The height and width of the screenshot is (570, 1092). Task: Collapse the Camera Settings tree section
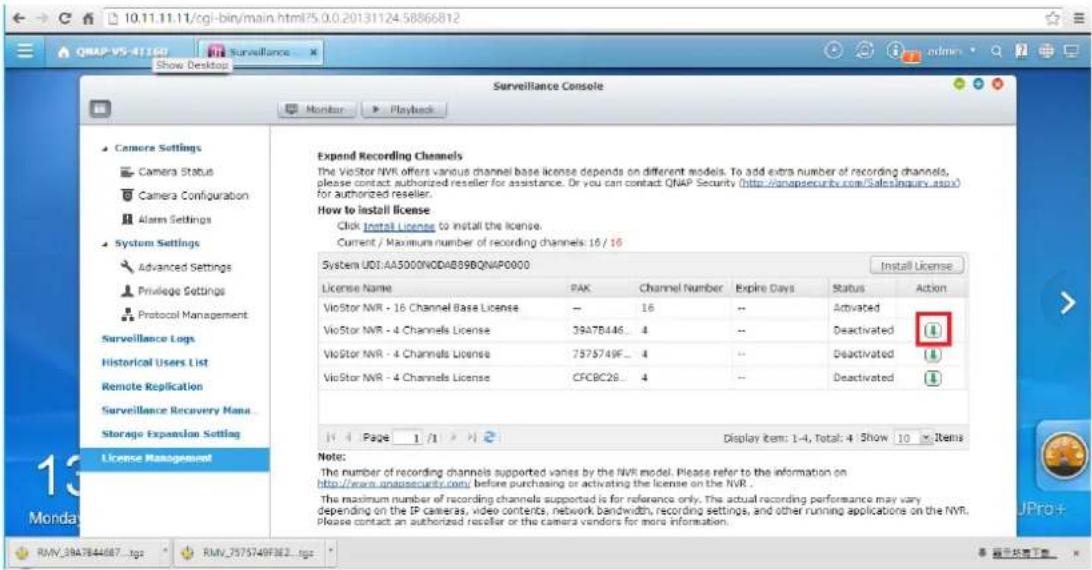click(104, 148)
